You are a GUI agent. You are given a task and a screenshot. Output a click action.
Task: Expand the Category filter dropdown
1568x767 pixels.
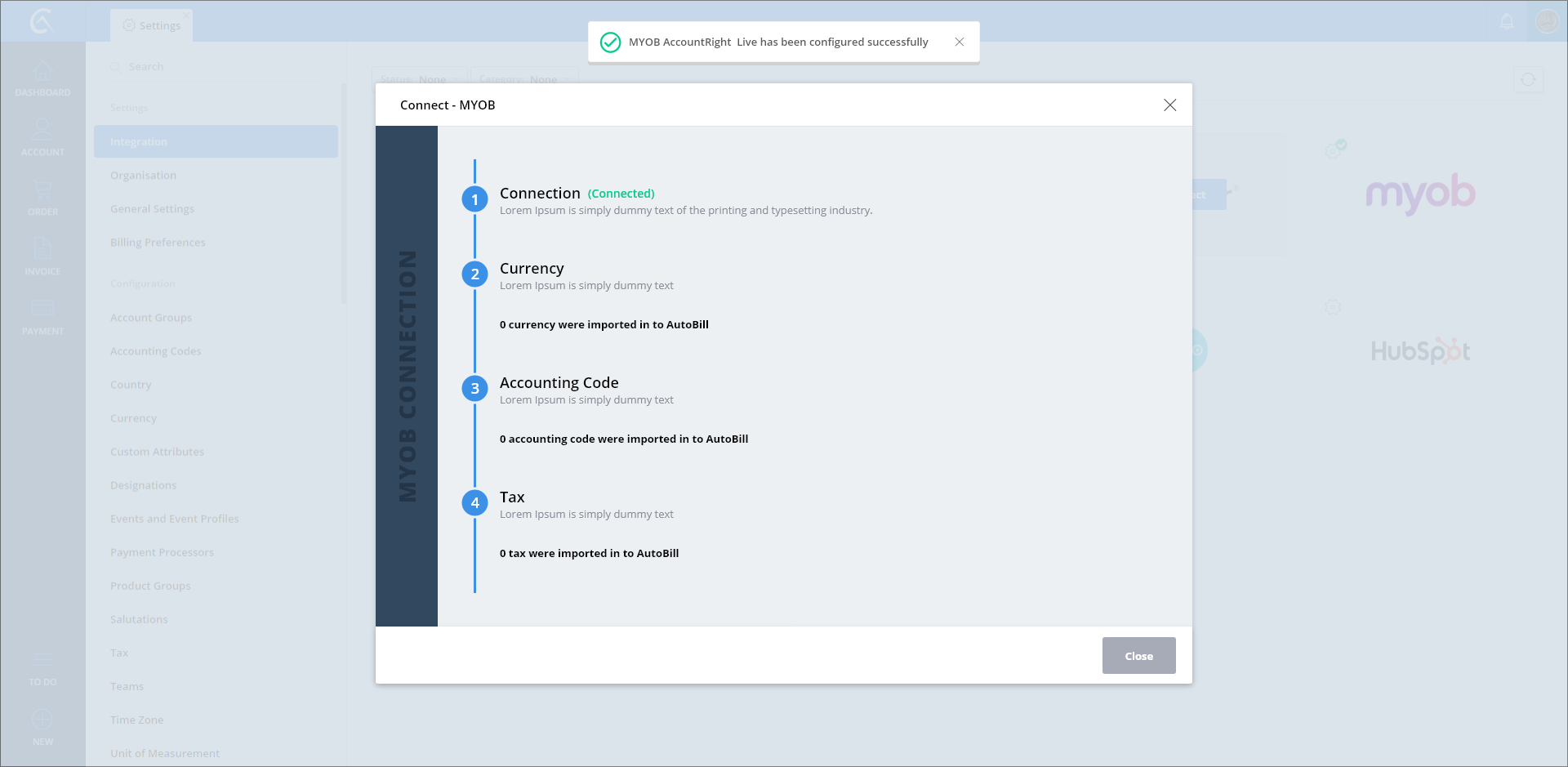524,79
